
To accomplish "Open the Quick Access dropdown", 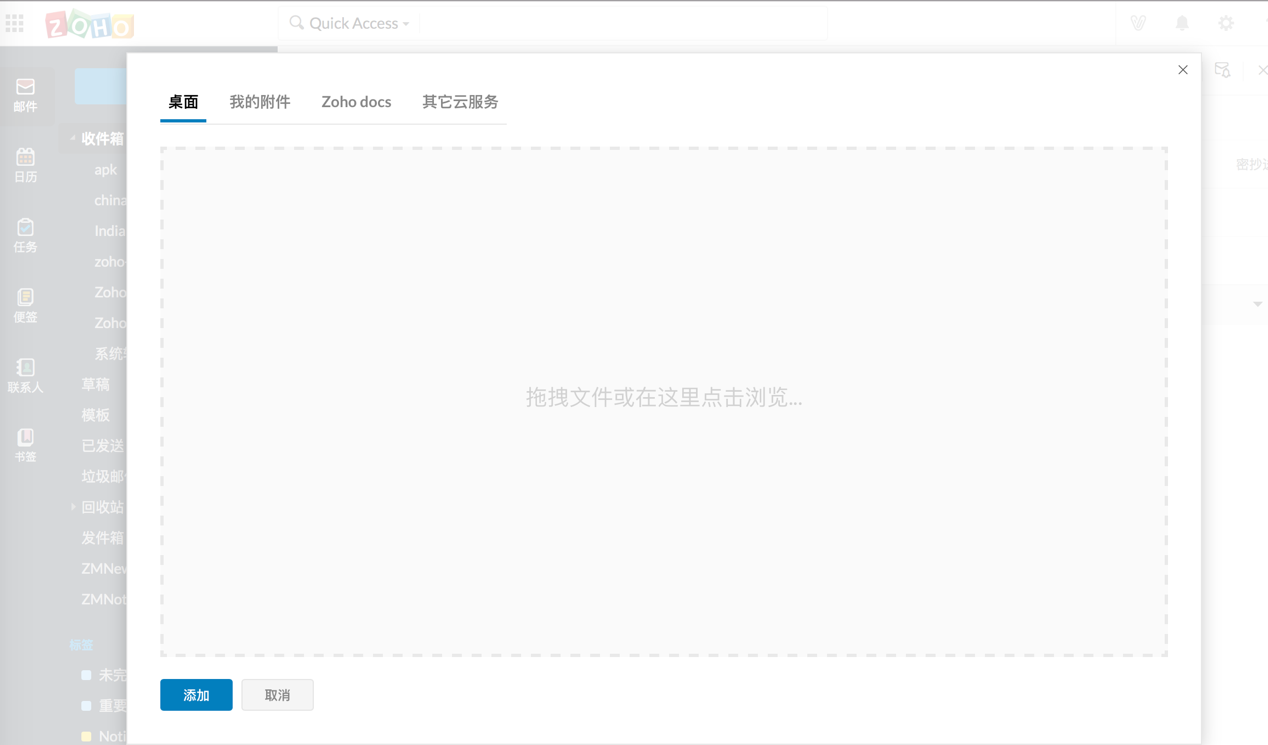I will click(x=405, y=22).
